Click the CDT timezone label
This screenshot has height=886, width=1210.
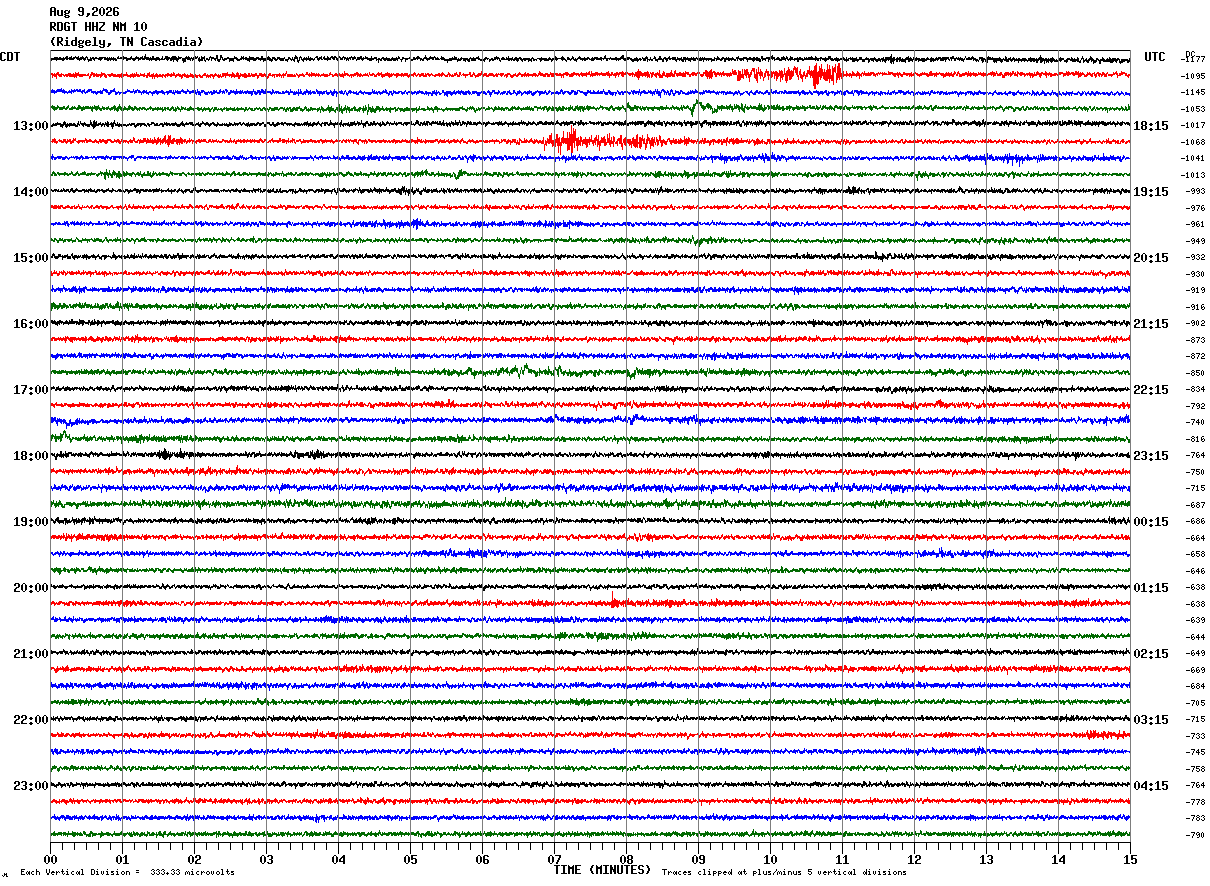point(10,57)
